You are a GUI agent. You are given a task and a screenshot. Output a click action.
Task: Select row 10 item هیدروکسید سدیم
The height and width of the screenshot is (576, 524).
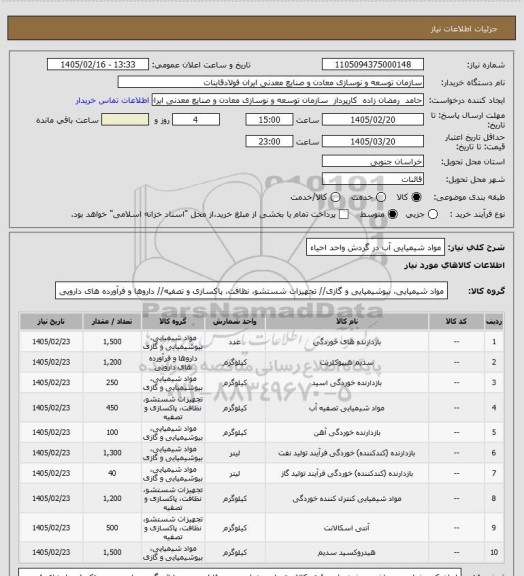point(347,553)
